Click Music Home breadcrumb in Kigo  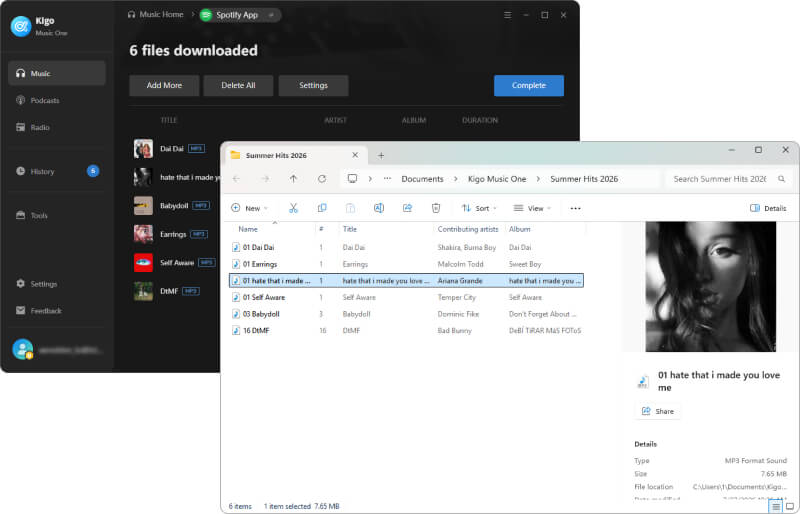click(156, 15)
